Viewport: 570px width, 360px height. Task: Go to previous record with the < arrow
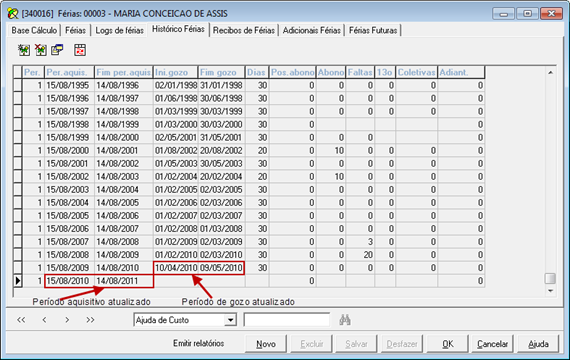[44, 320]
